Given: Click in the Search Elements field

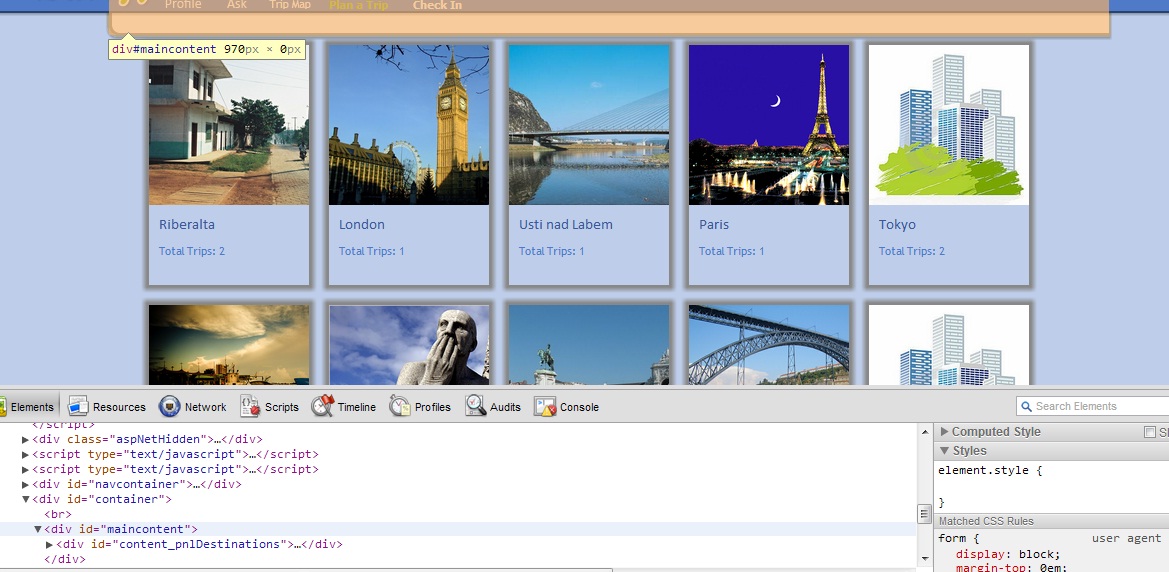Looking at the screenshot, I should click(x=1092, y=406).
